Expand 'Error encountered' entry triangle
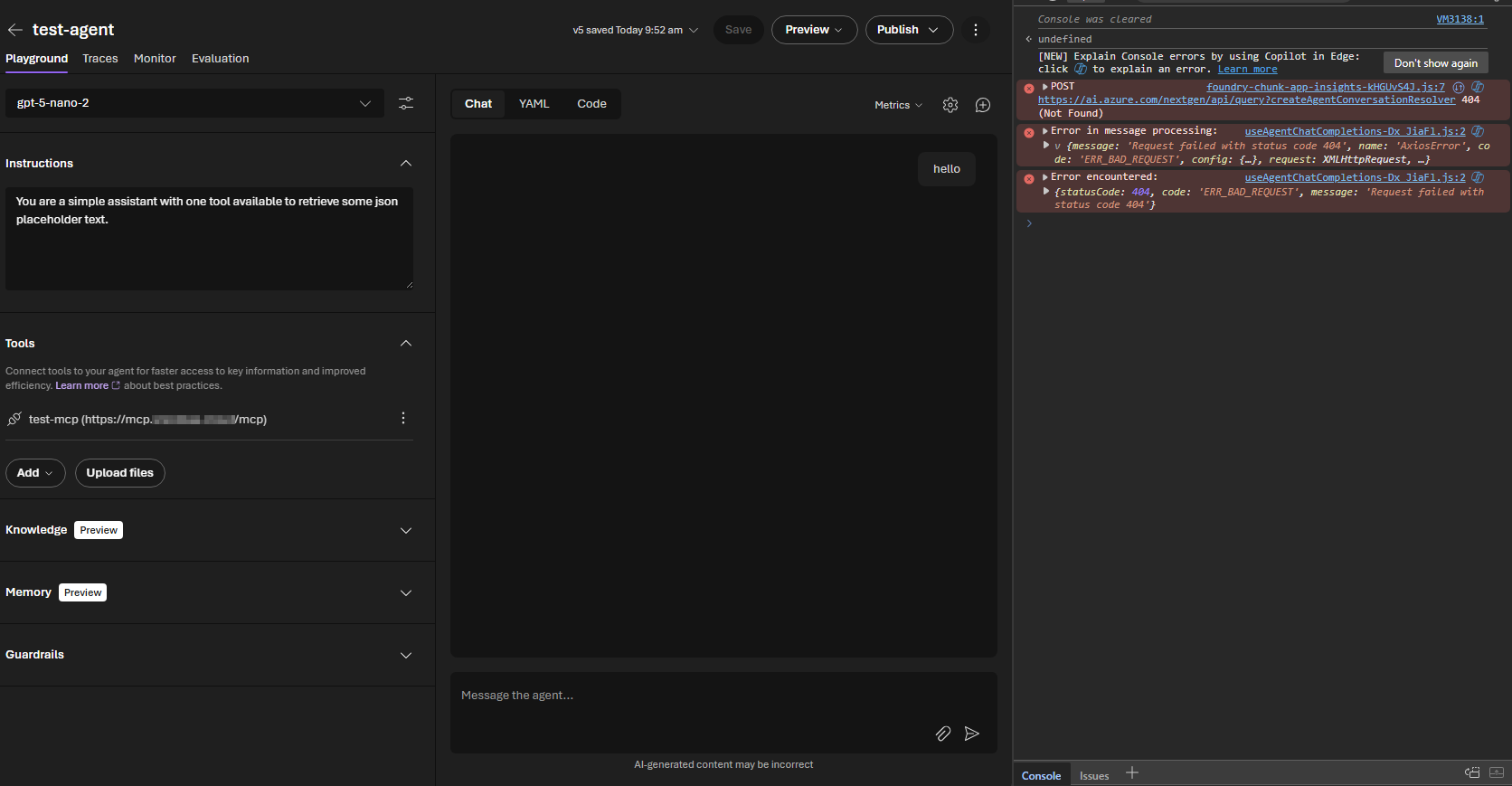Image resolution: width=1512 pixels, height=786 pixels. click(x=1045, y=177)
